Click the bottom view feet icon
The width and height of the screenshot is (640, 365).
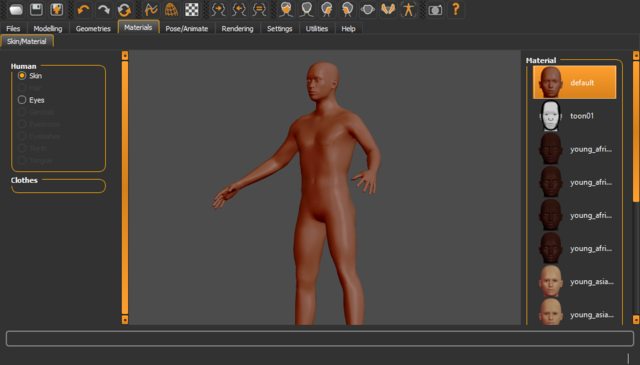coord(388,9)
